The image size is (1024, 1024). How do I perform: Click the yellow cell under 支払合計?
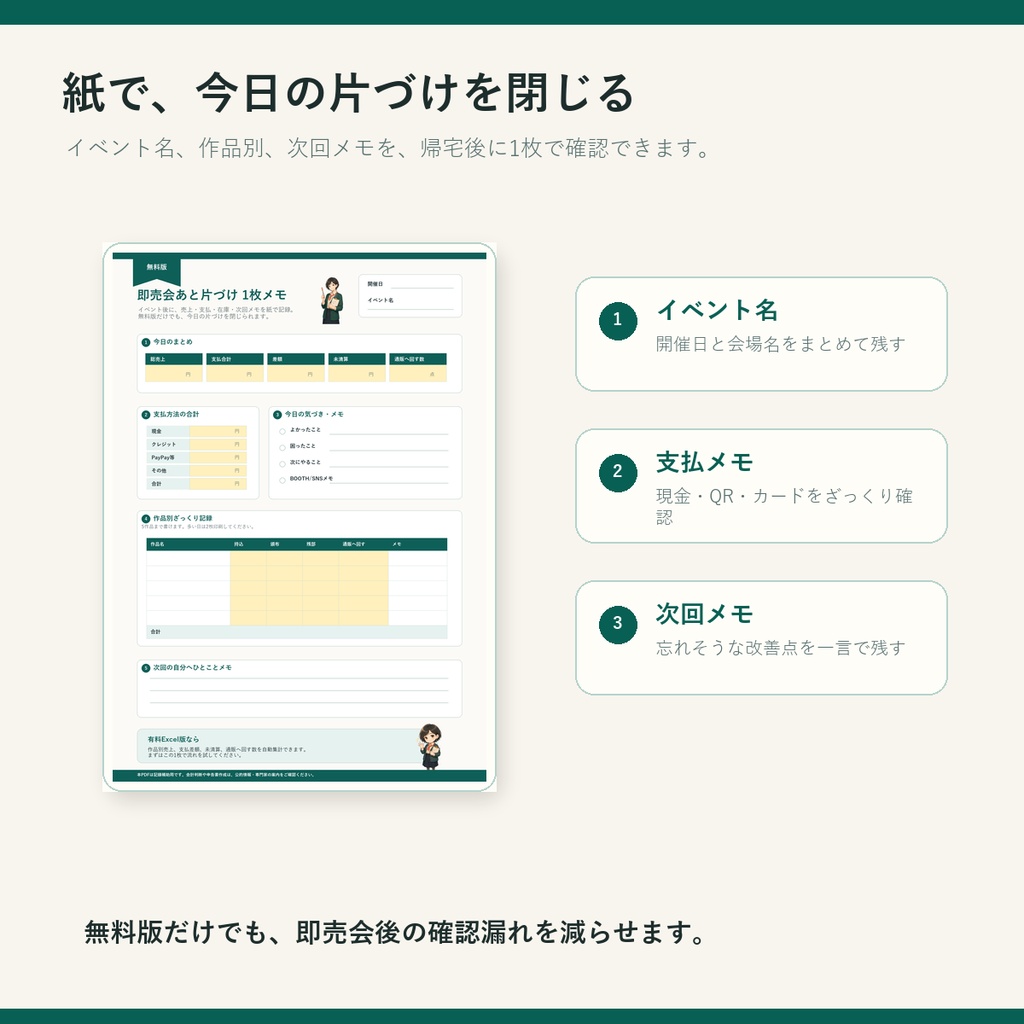tap(234, 374)
